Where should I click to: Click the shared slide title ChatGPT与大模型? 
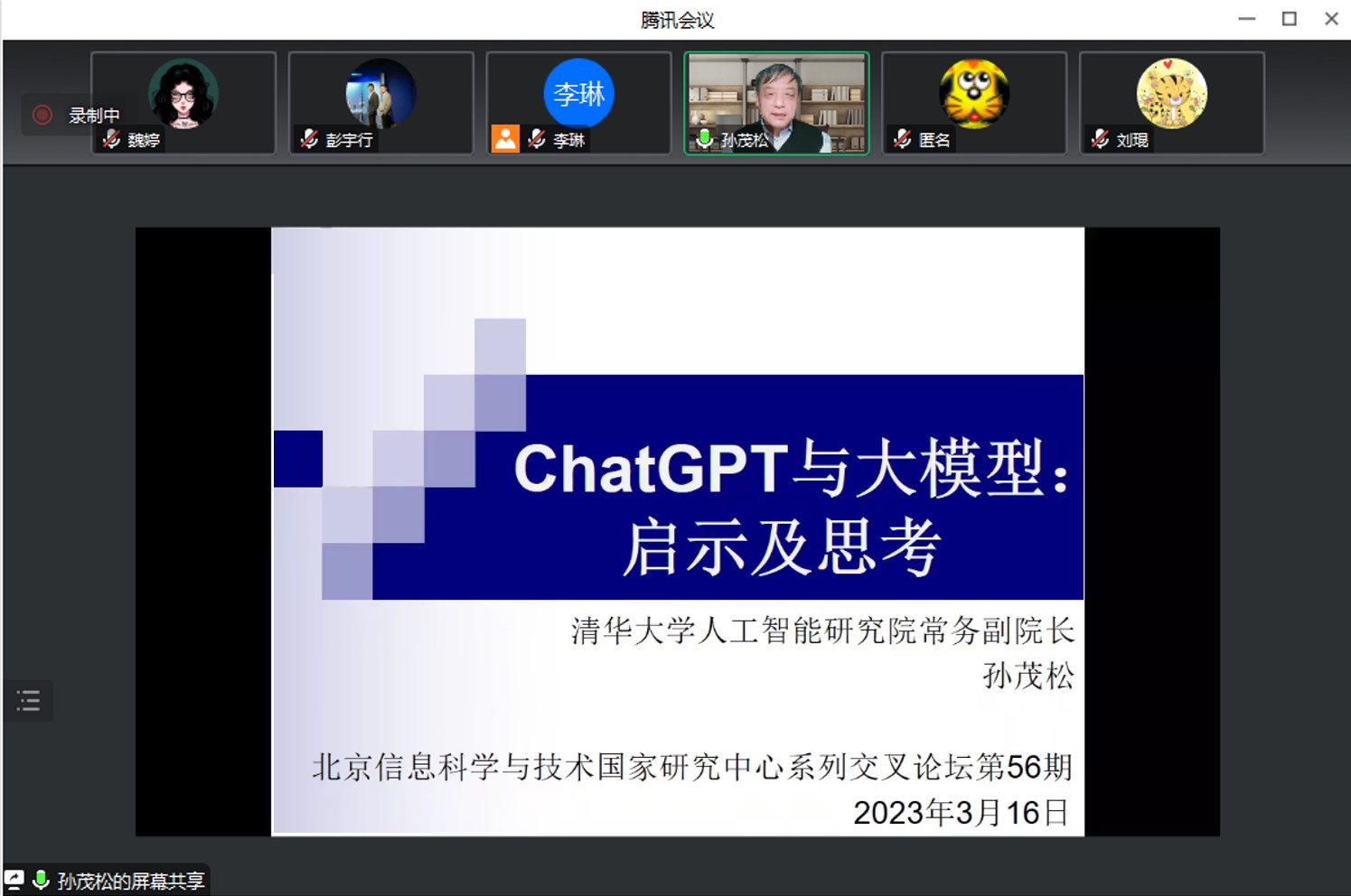coord(791,468)
